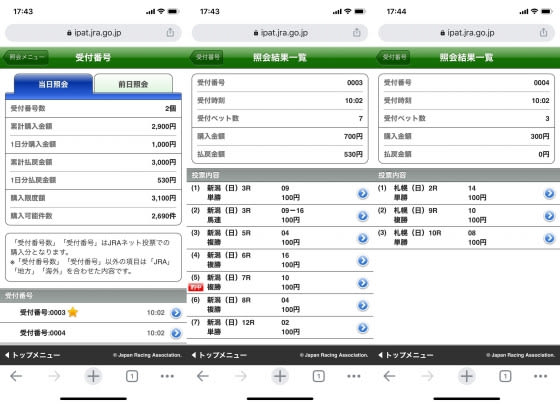Tap browser back arrow in left screen

pos(16,376)
